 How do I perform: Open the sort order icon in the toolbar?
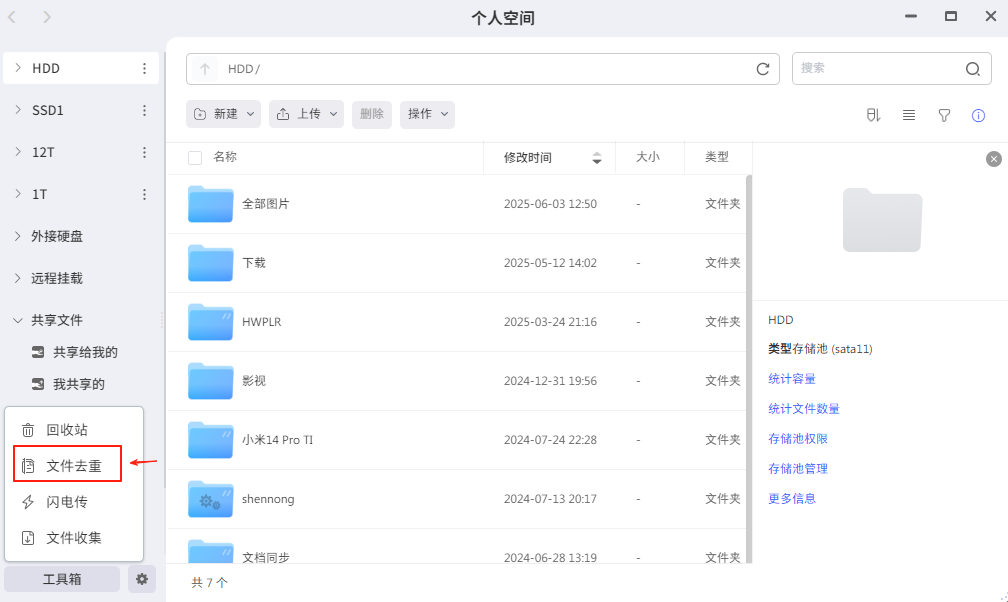(x=873, y=115)
